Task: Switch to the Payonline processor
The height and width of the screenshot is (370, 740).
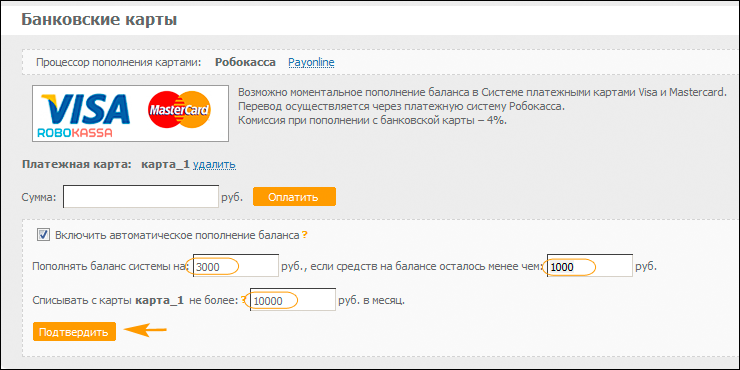Action: (x=311, y=62)
